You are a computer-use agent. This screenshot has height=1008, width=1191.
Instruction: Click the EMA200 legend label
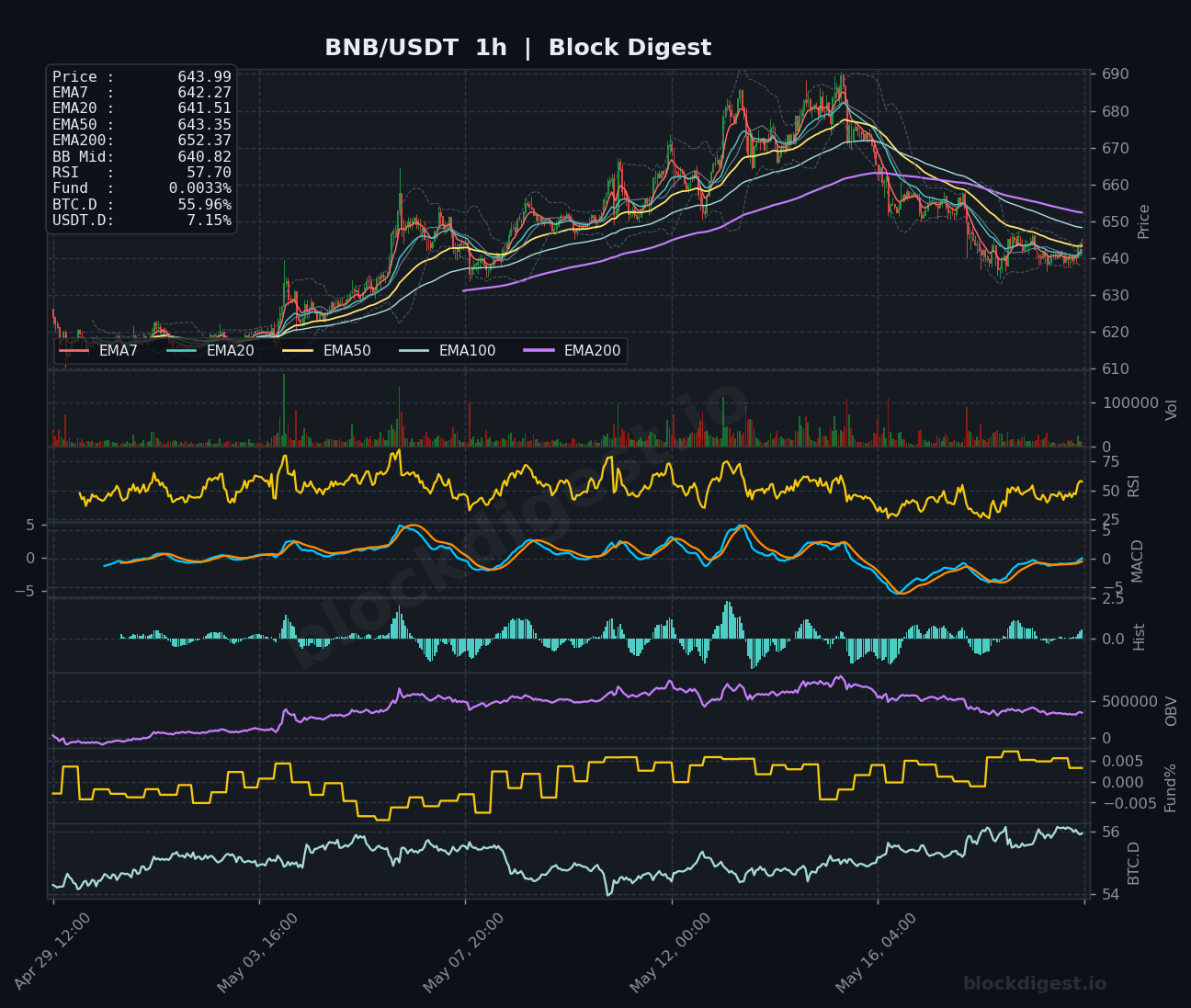point(592,351)
